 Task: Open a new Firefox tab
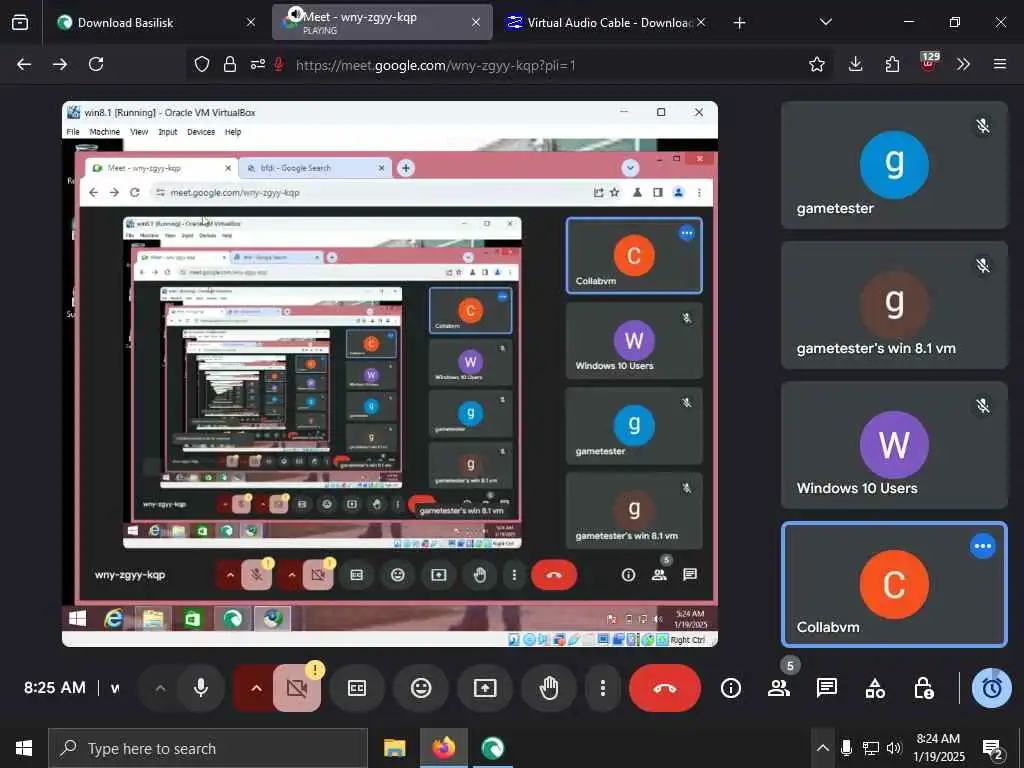pos(739,23)
